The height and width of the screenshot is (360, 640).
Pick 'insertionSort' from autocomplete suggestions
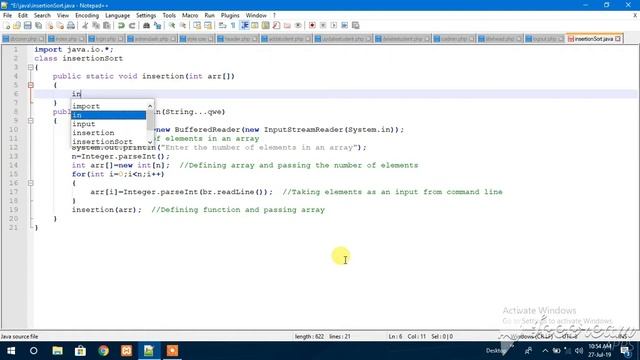click(109, 142)
